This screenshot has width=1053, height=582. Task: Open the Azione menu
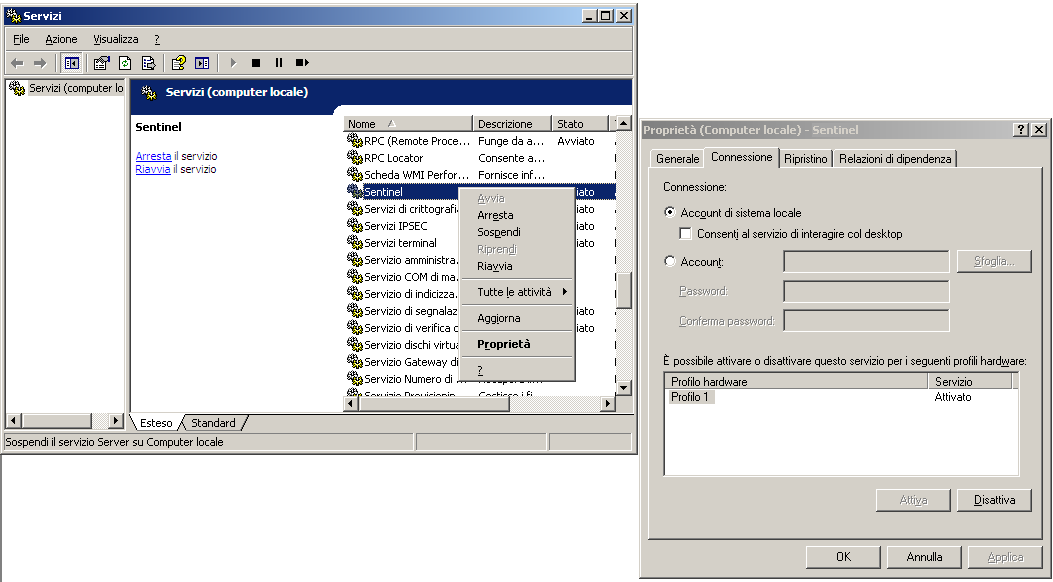coord(61,39)
